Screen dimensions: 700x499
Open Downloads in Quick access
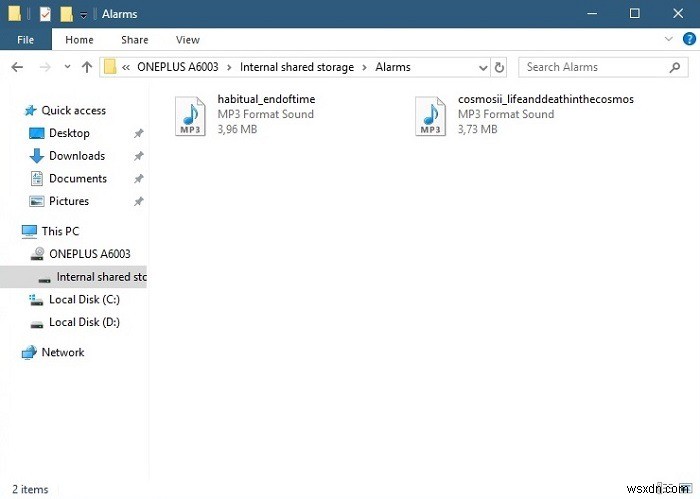click(x=77, y=156)
